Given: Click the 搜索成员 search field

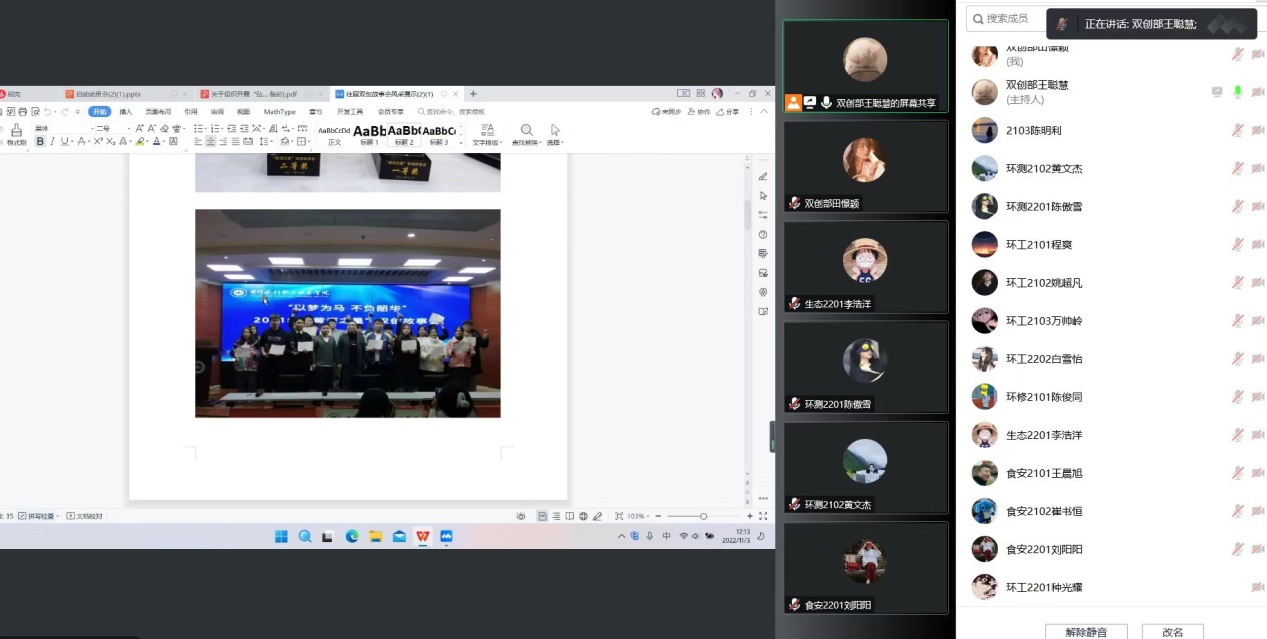Looking at the screenshot, I should (x=1010, y=17).
